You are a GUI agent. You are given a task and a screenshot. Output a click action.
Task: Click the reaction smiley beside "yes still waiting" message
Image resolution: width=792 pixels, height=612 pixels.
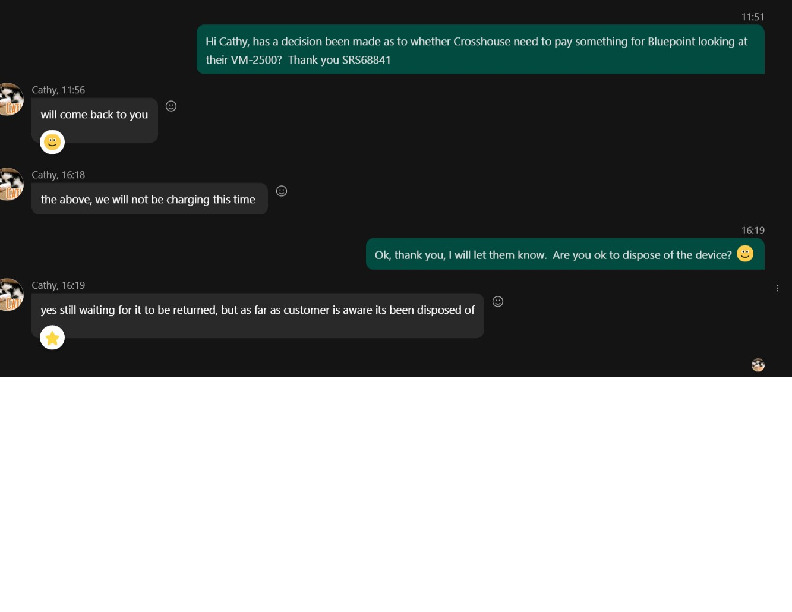coord(498,301)
